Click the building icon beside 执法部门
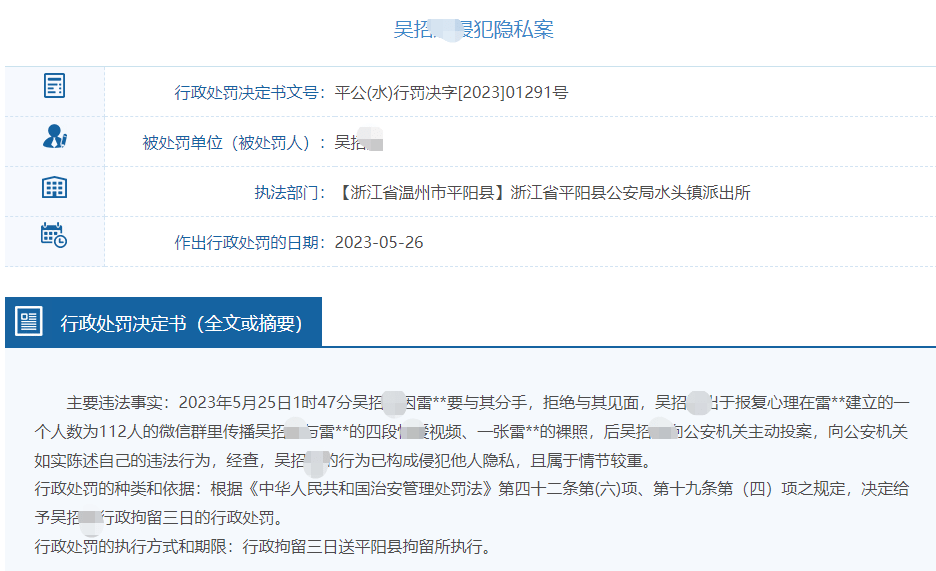This screenshot has height=571, width=936. pyautogui.click(x=54, y=187)
